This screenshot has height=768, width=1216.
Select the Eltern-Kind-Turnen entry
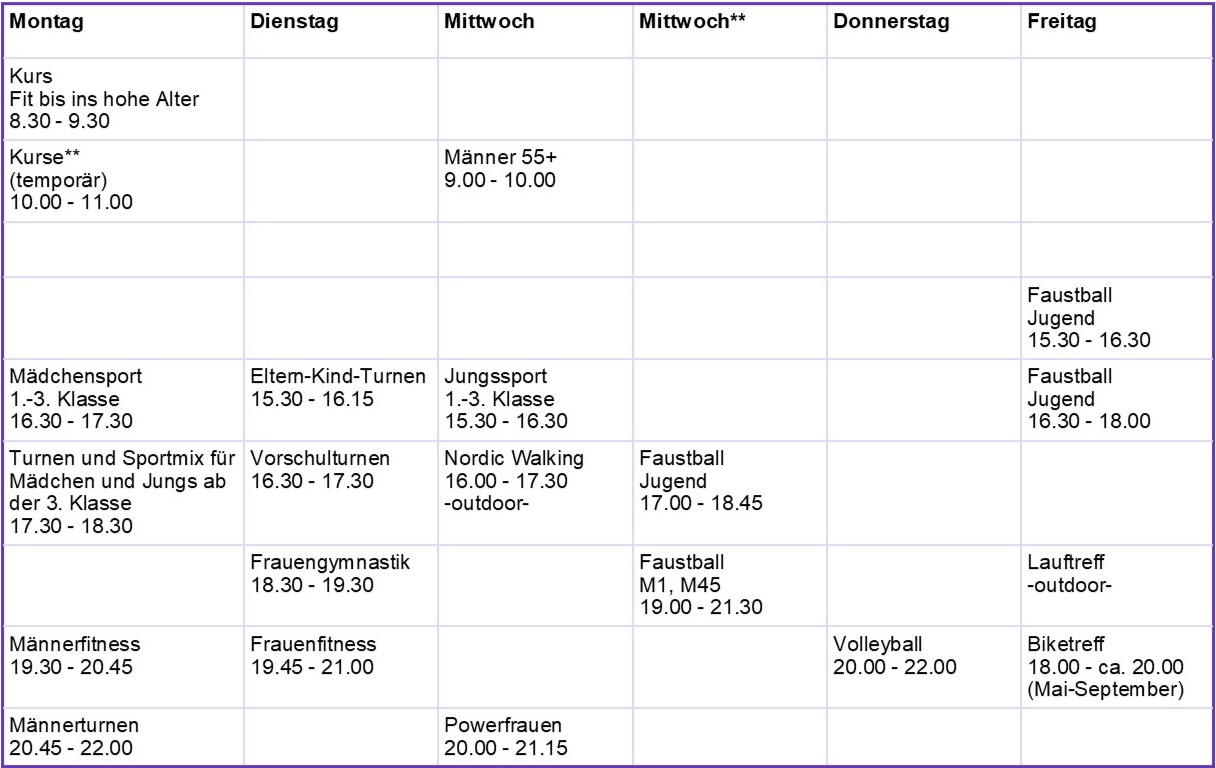(x=340, y=400)
